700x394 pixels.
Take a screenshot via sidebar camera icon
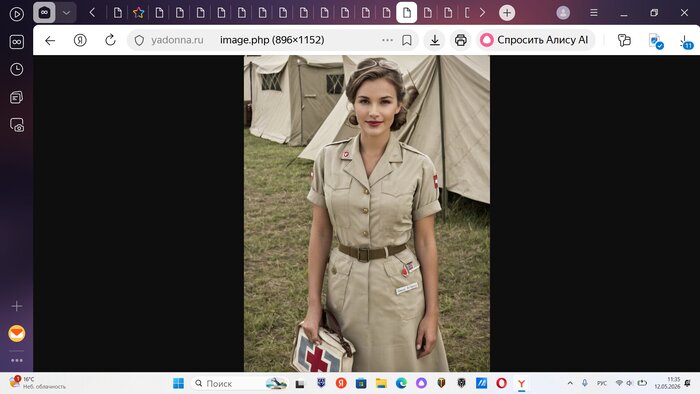(17, 125)
